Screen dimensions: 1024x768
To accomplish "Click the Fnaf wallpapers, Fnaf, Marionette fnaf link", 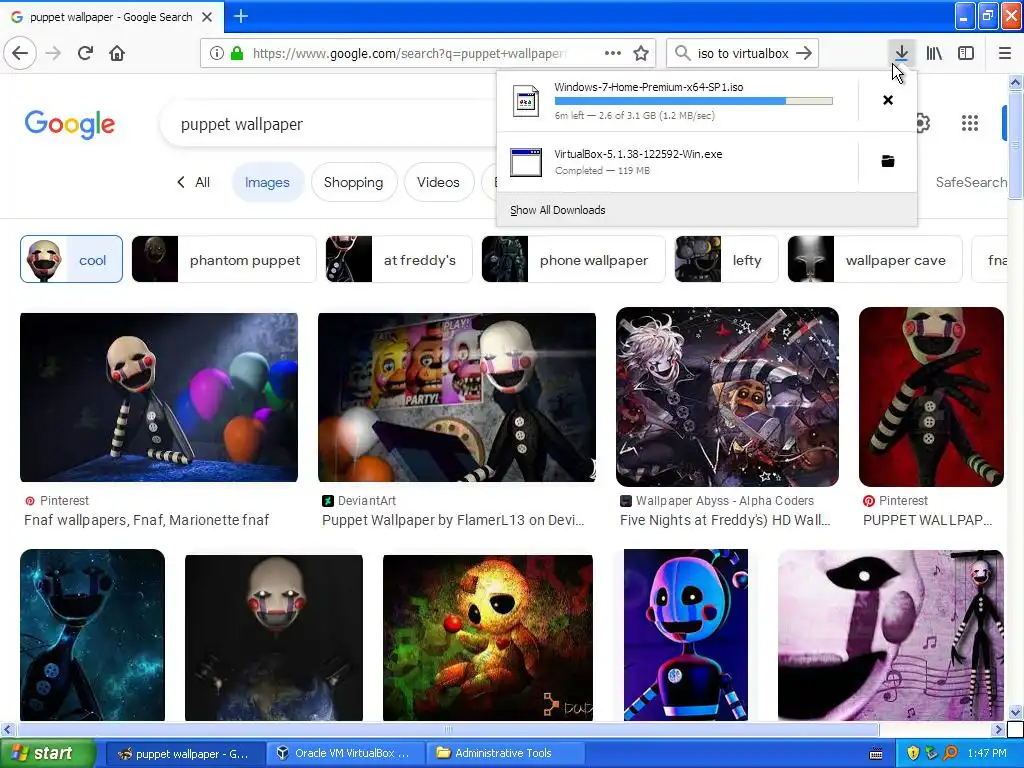I will pyautogui.click(x=146, y=520).
